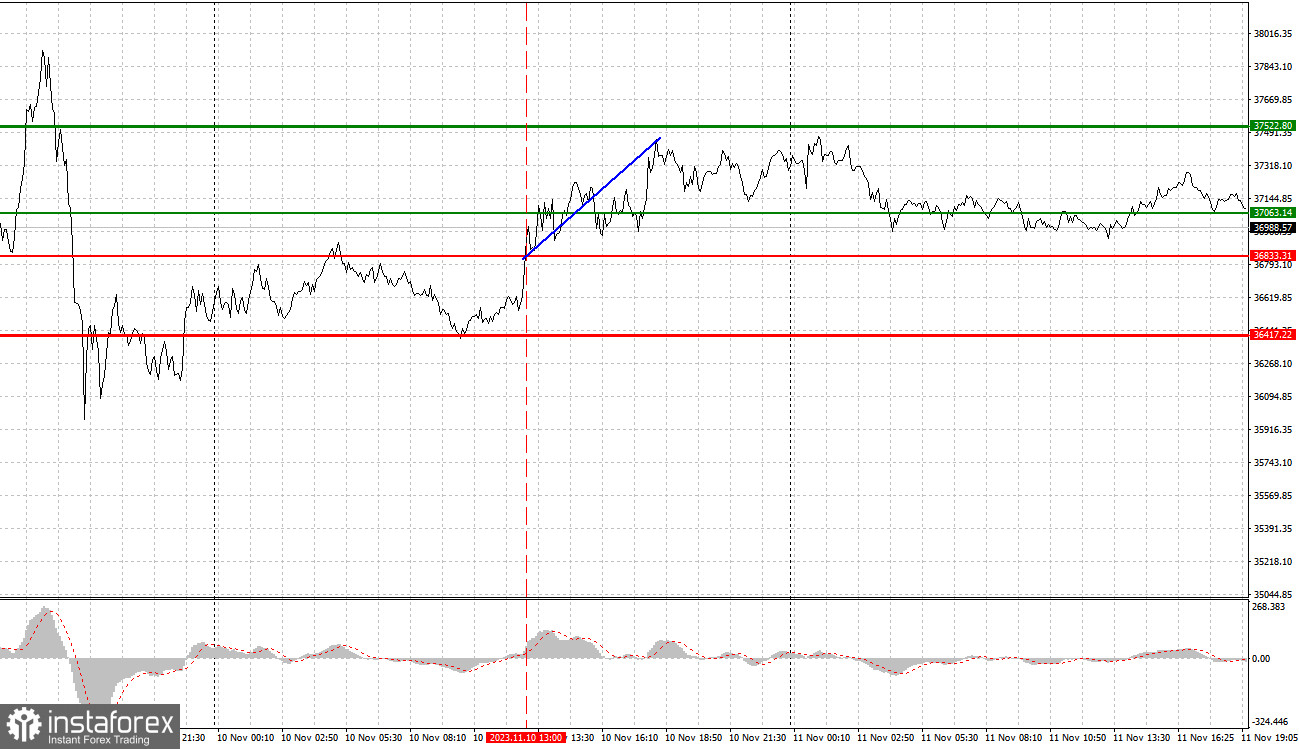The width and height of the screenshot is (1299, 749).
Task: Select the red dashed vertical line
Action: coord(526,365)
